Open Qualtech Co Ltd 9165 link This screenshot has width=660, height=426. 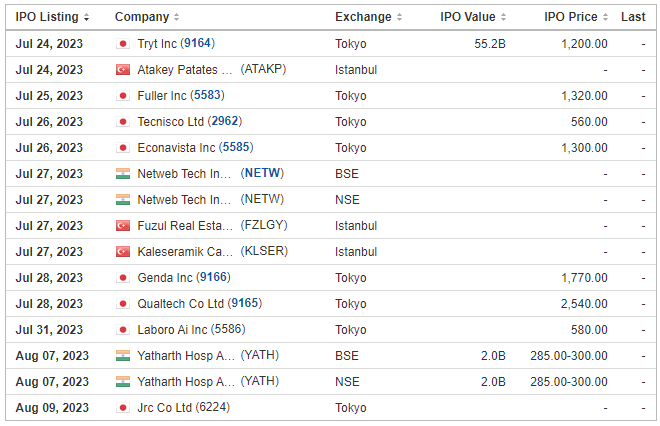(x=245, y=304)
